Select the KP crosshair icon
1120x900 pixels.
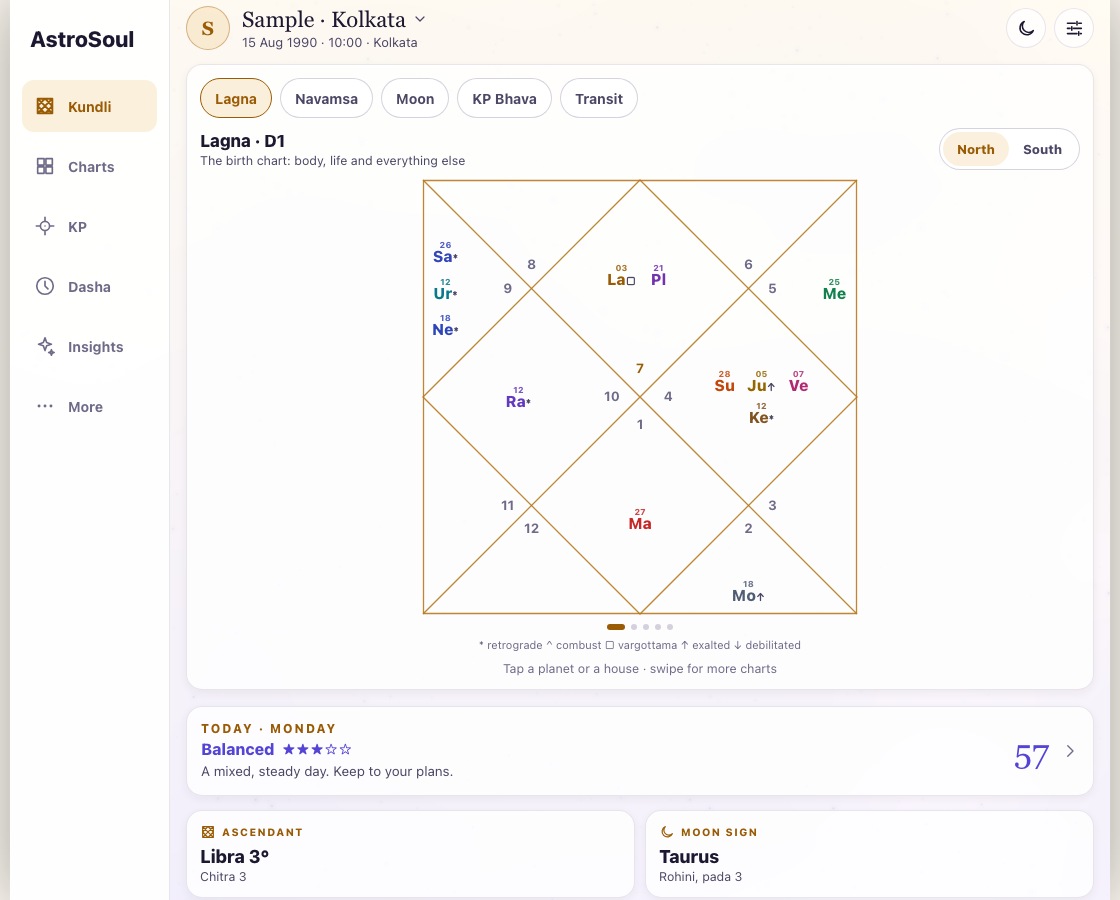point(45,226)
